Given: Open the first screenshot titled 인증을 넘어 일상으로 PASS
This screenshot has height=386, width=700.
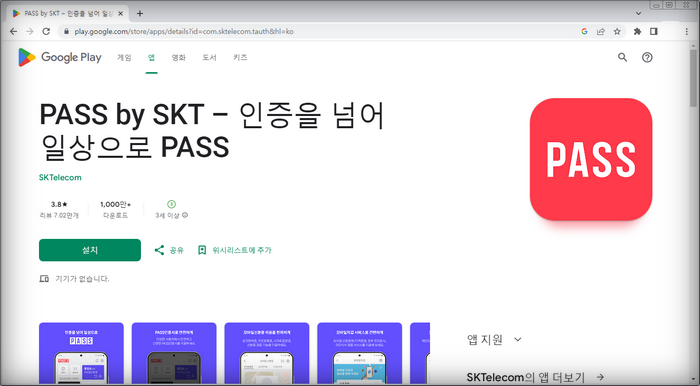Looking at the screenshot, I should point(81,353).
